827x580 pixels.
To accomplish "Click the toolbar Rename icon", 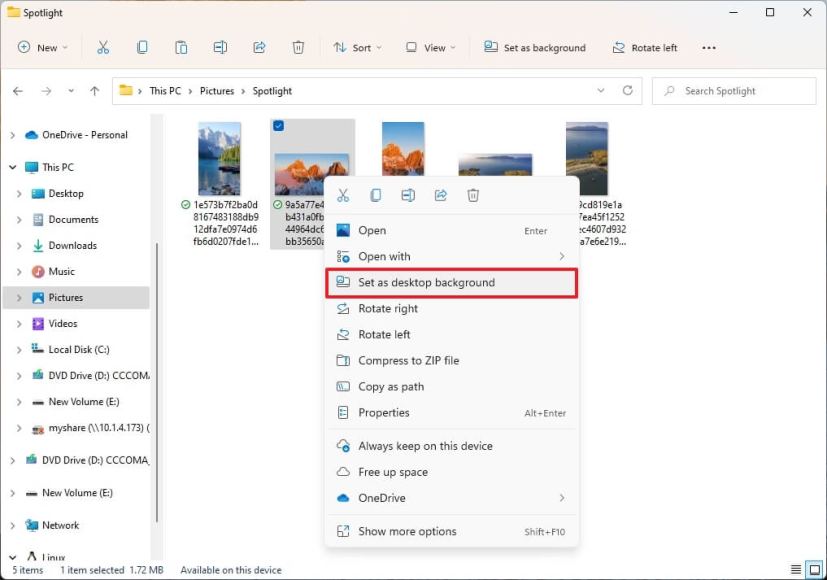I will click(220, 47).
